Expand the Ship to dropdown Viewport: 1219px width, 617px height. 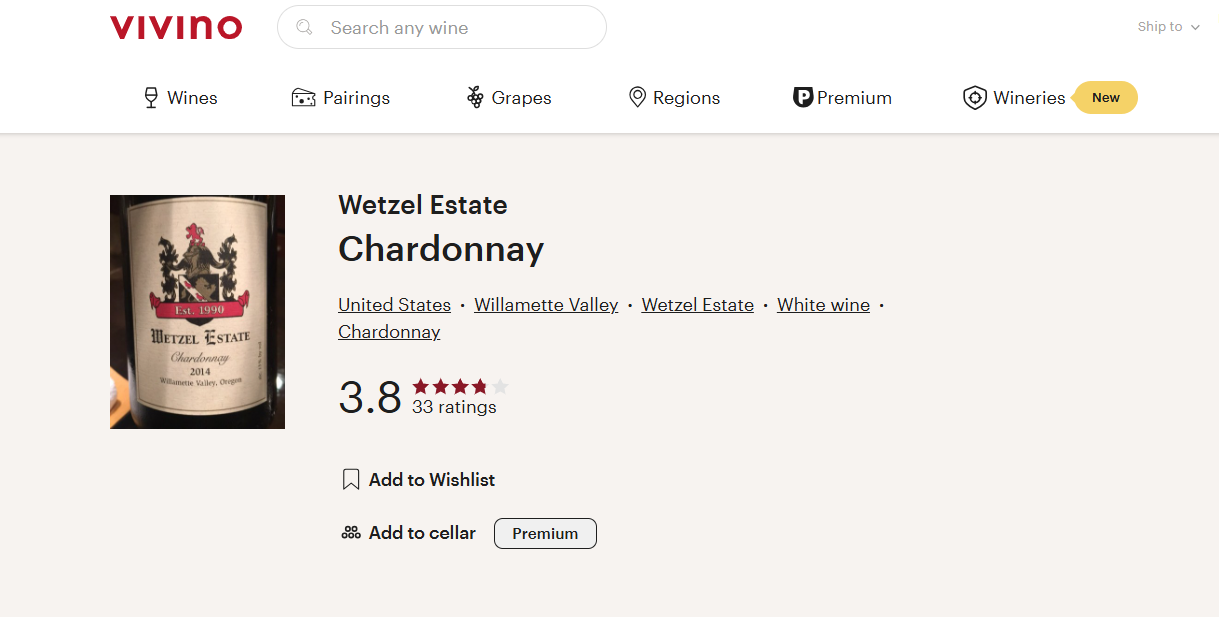[x=1168, y=27]
